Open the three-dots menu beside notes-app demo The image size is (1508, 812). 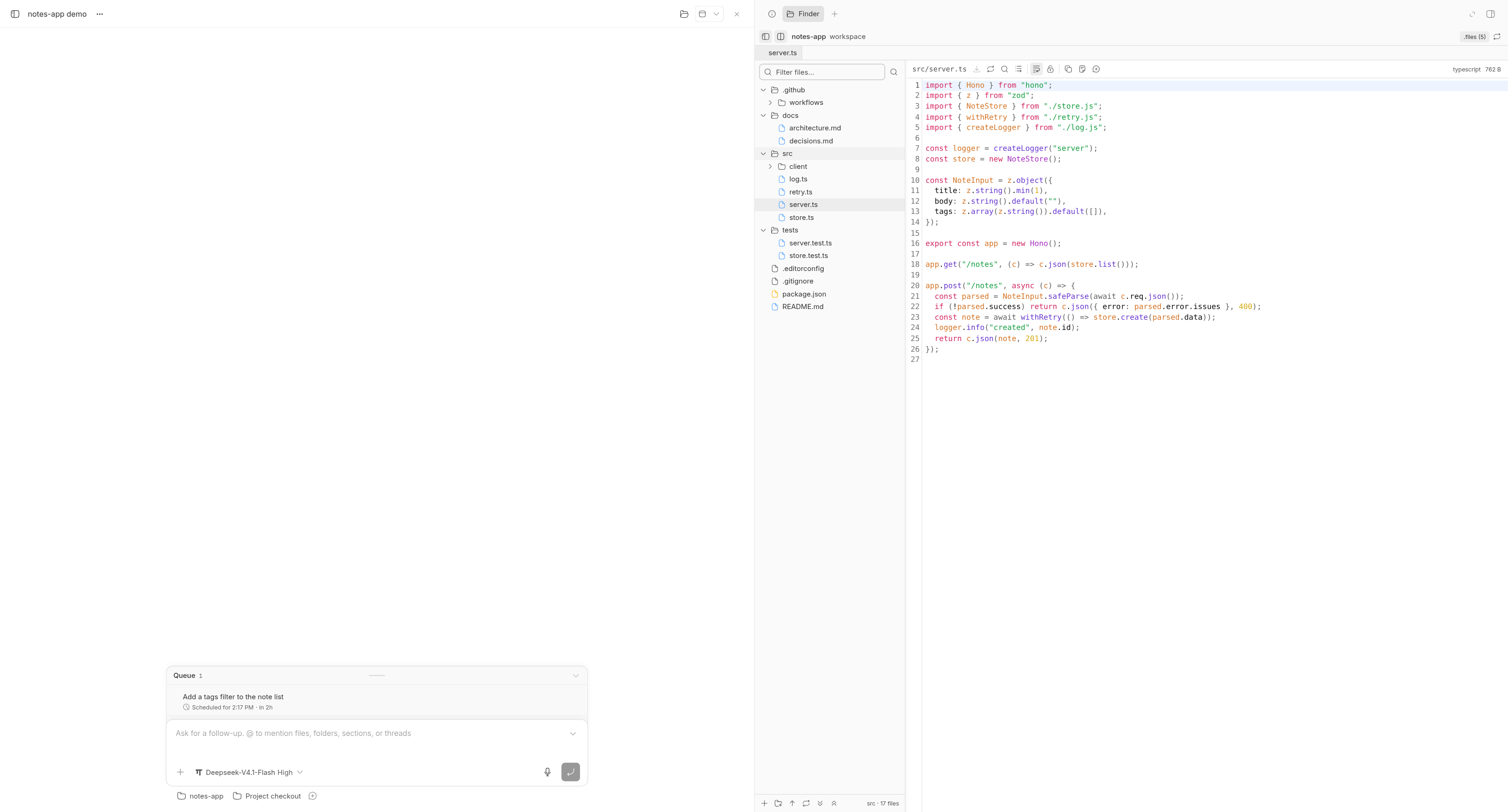[99, 14]
